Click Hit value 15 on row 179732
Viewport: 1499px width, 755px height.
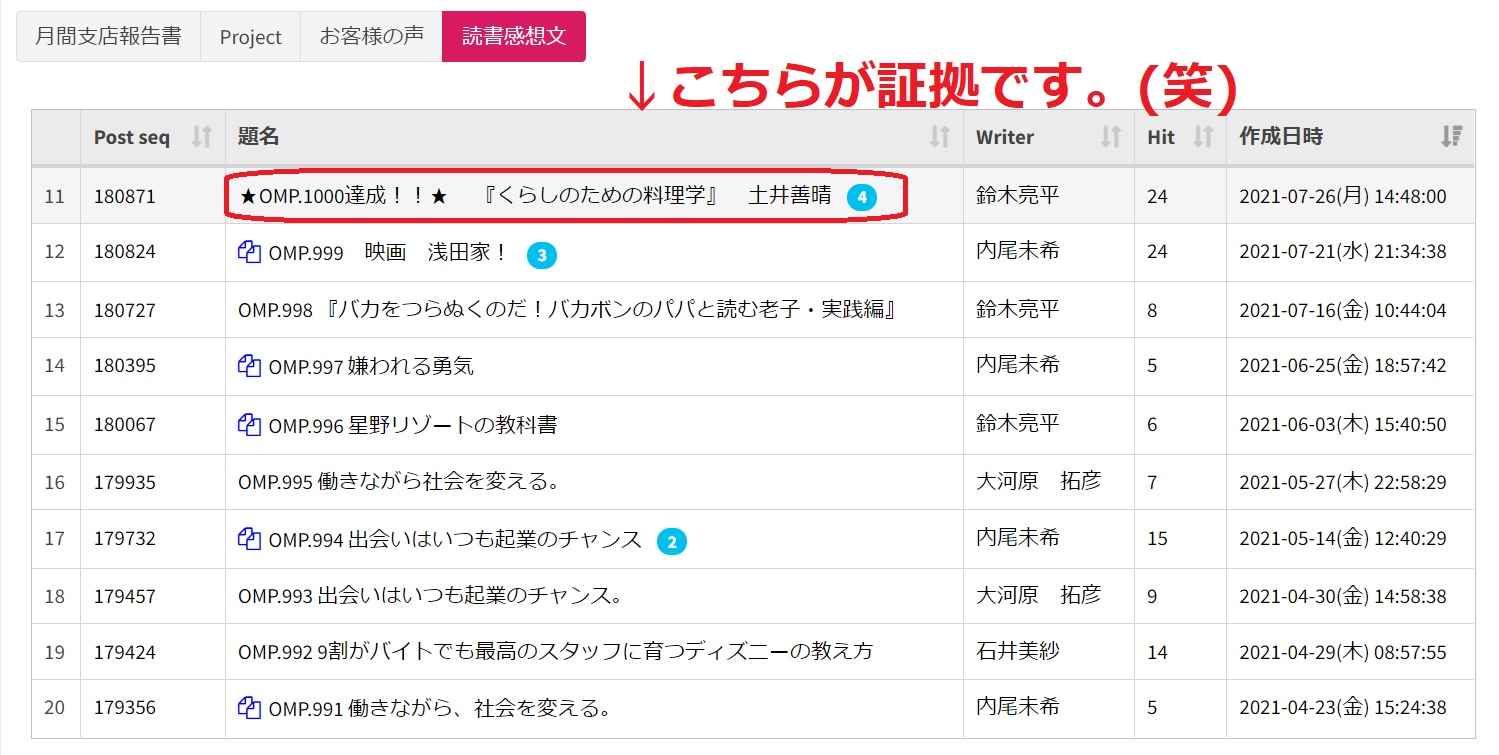1157,540
